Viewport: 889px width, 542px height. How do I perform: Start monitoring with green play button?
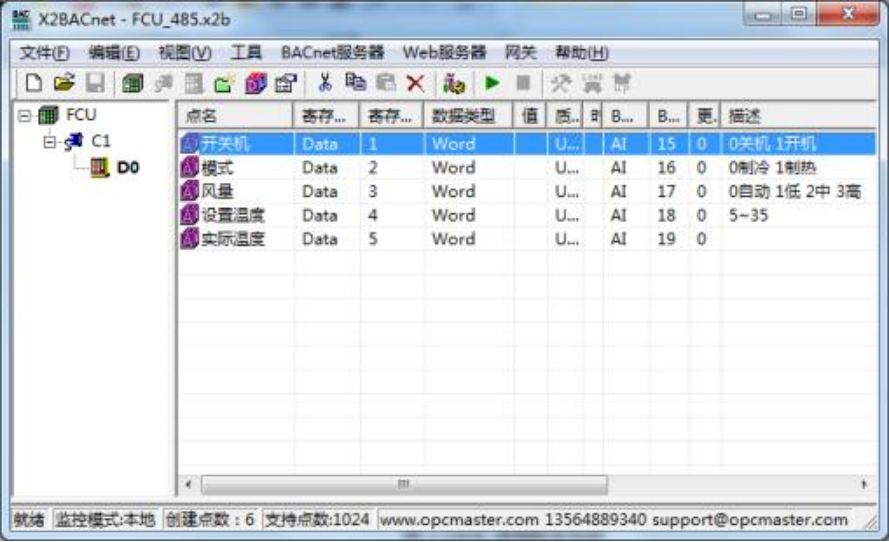[x=492, y=83]
